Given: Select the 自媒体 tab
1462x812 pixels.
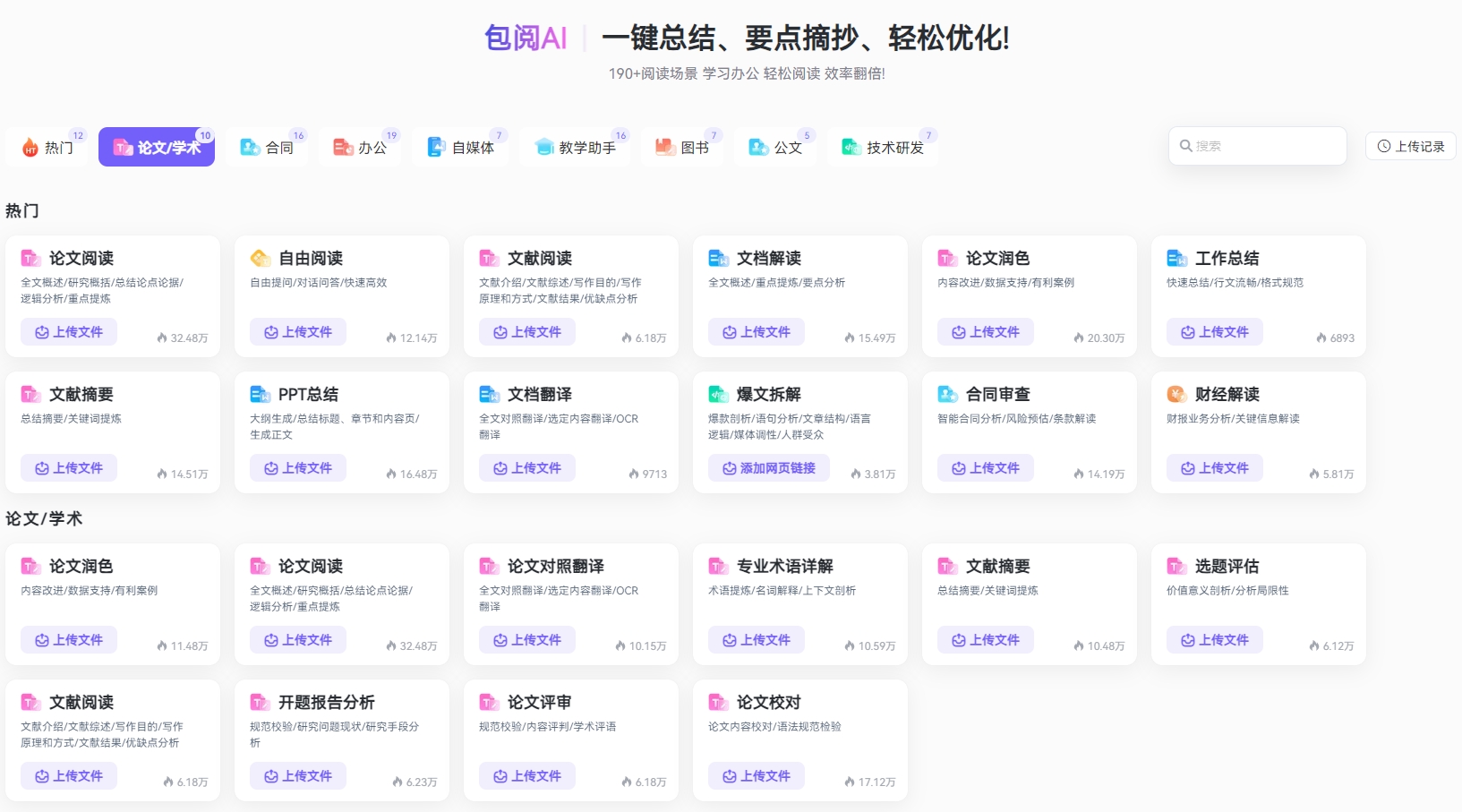Looking at the screenshot, I should [461, 148].
